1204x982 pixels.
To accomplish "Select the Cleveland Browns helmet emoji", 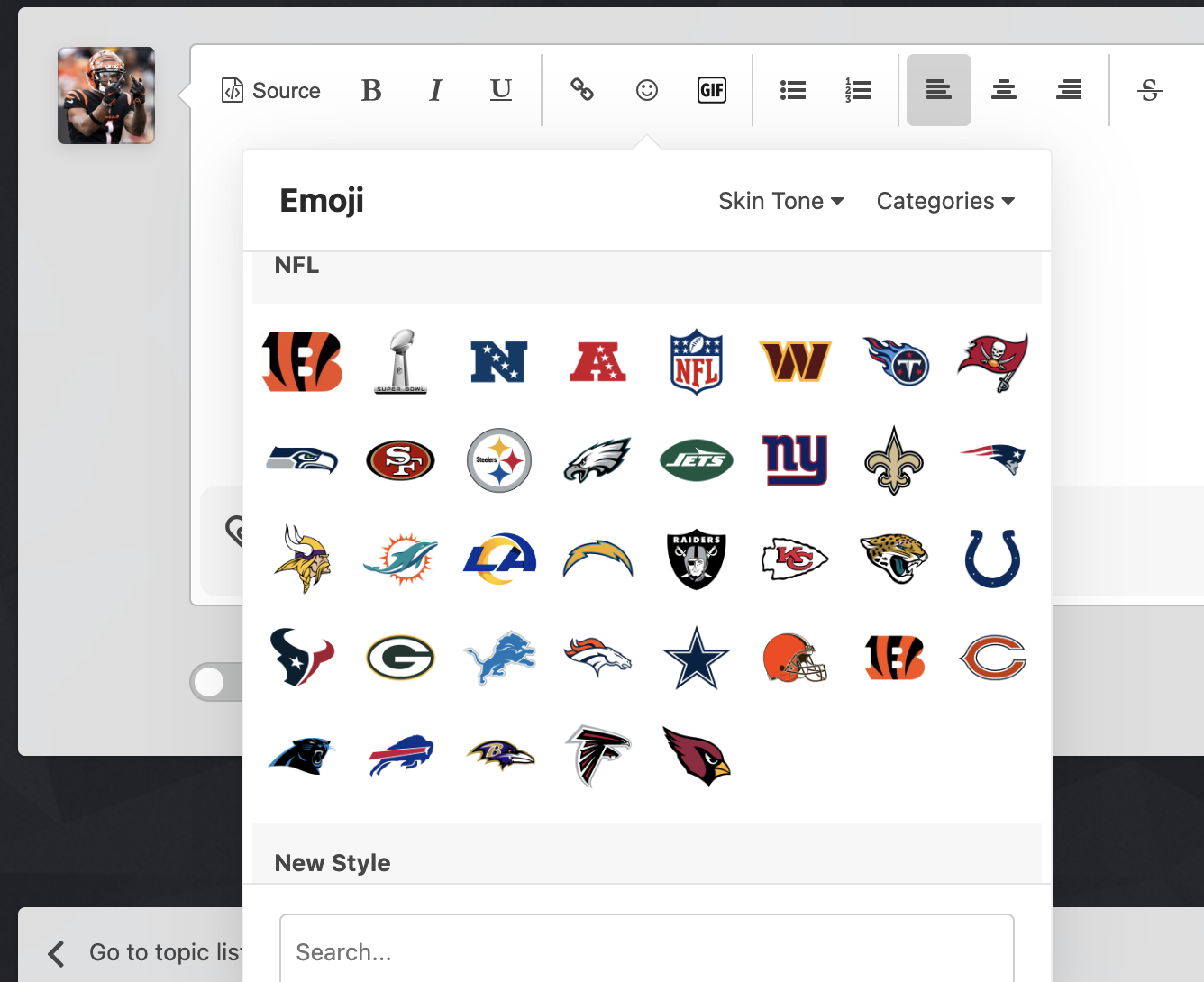I will click(x=795, y=658).
